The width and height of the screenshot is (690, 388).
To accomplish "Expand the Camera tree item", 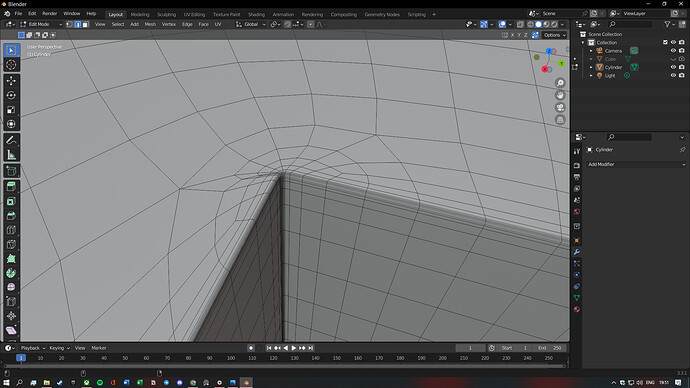I will [x=591, y=51].
